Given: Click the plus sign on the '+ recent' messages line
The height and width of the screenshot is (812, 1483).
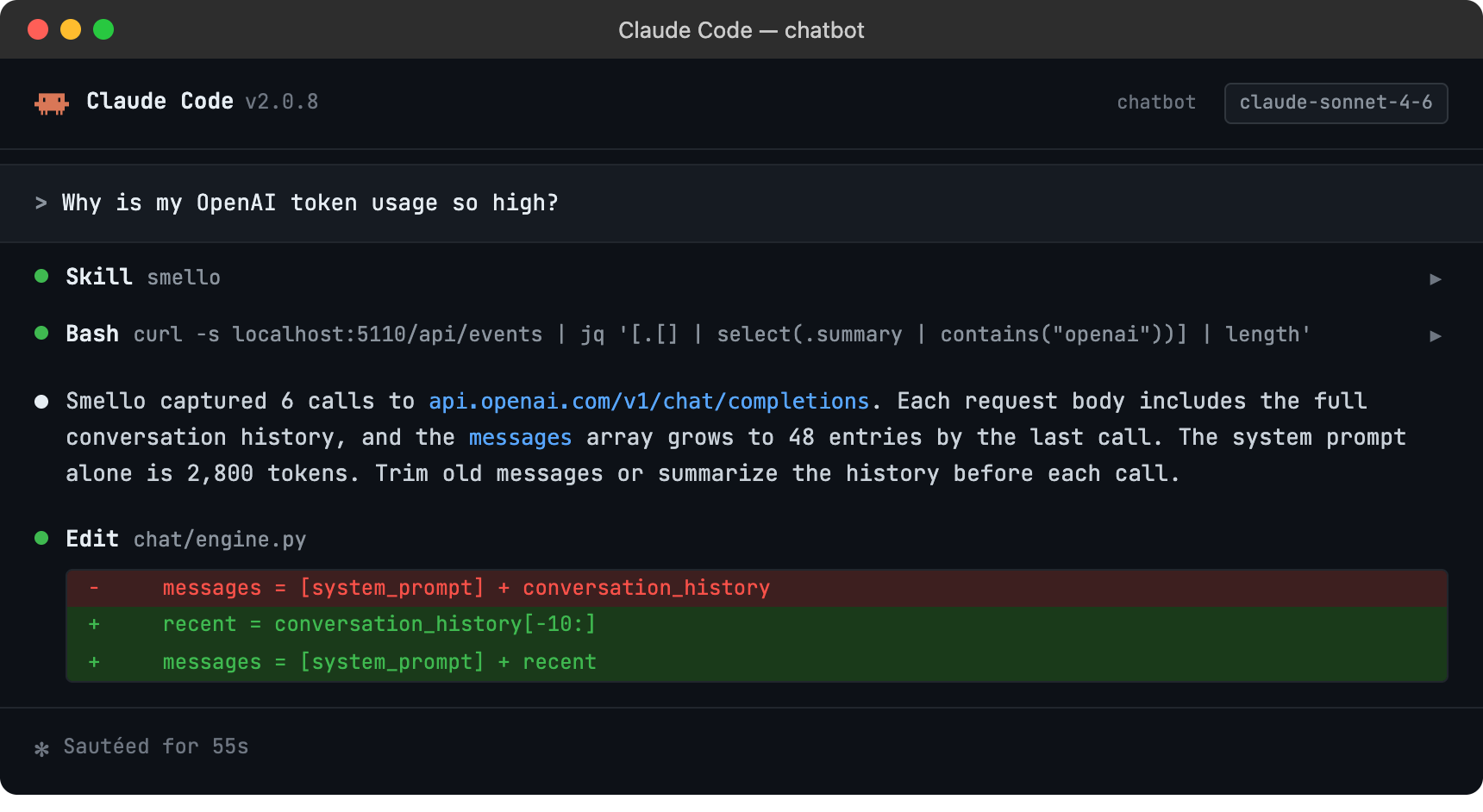Looking at the screenshot, I should point(94,662).
